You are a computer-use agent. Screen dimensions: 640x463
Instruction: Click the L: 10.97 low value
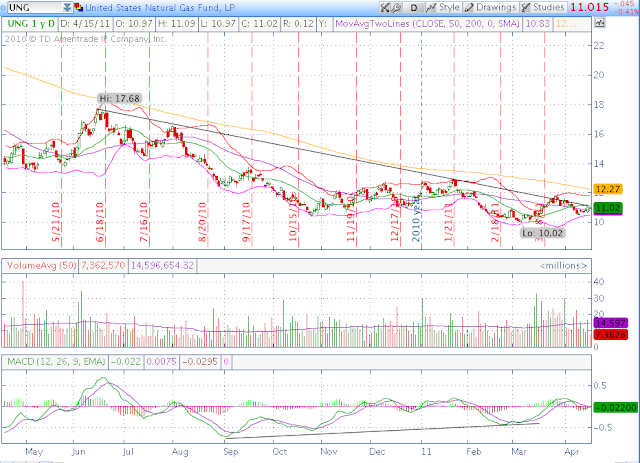(x=218, y=24)
